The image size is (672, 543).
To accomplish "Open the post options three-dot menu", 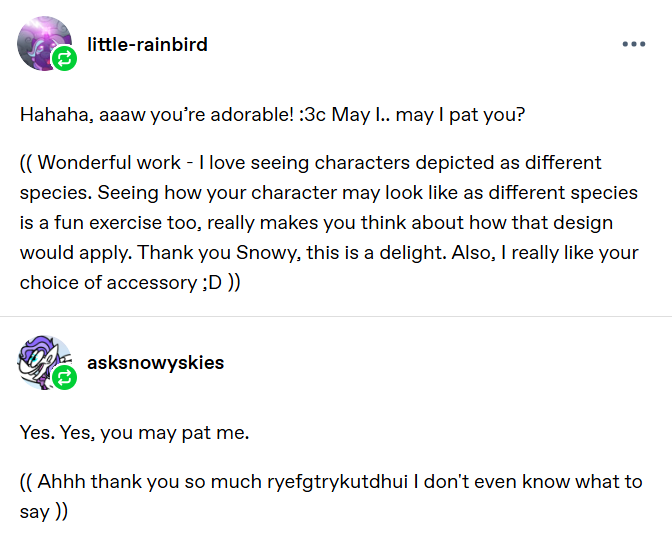I will click(633, 45).
